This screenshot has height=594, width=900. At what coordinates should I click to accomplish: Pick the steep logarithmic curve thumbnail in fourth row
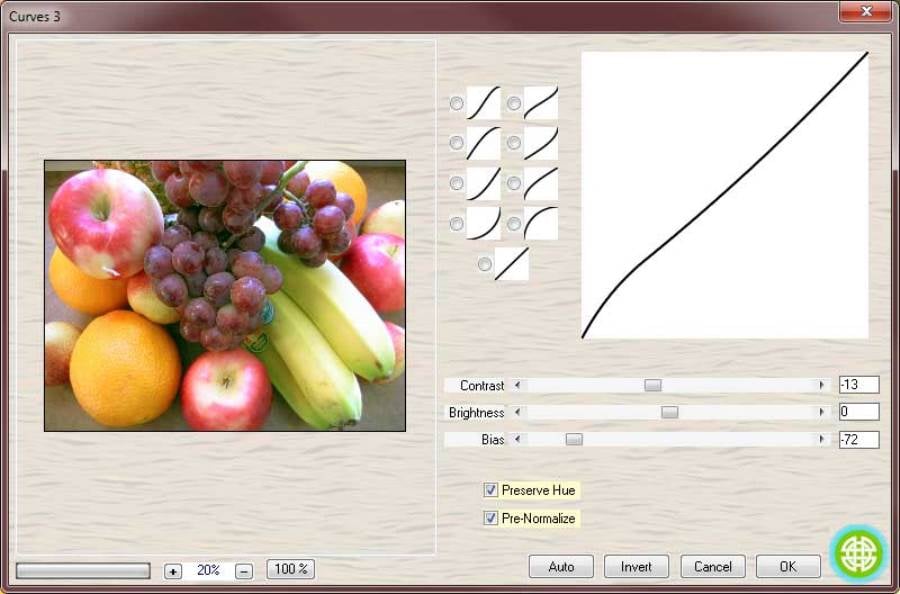pos(541,223)
